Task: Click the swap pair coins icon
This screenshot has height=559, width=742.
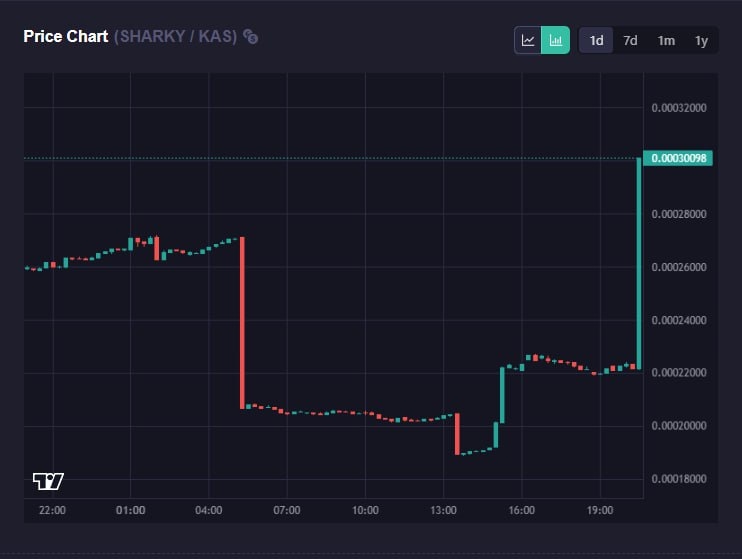Action: pos(250,36)
